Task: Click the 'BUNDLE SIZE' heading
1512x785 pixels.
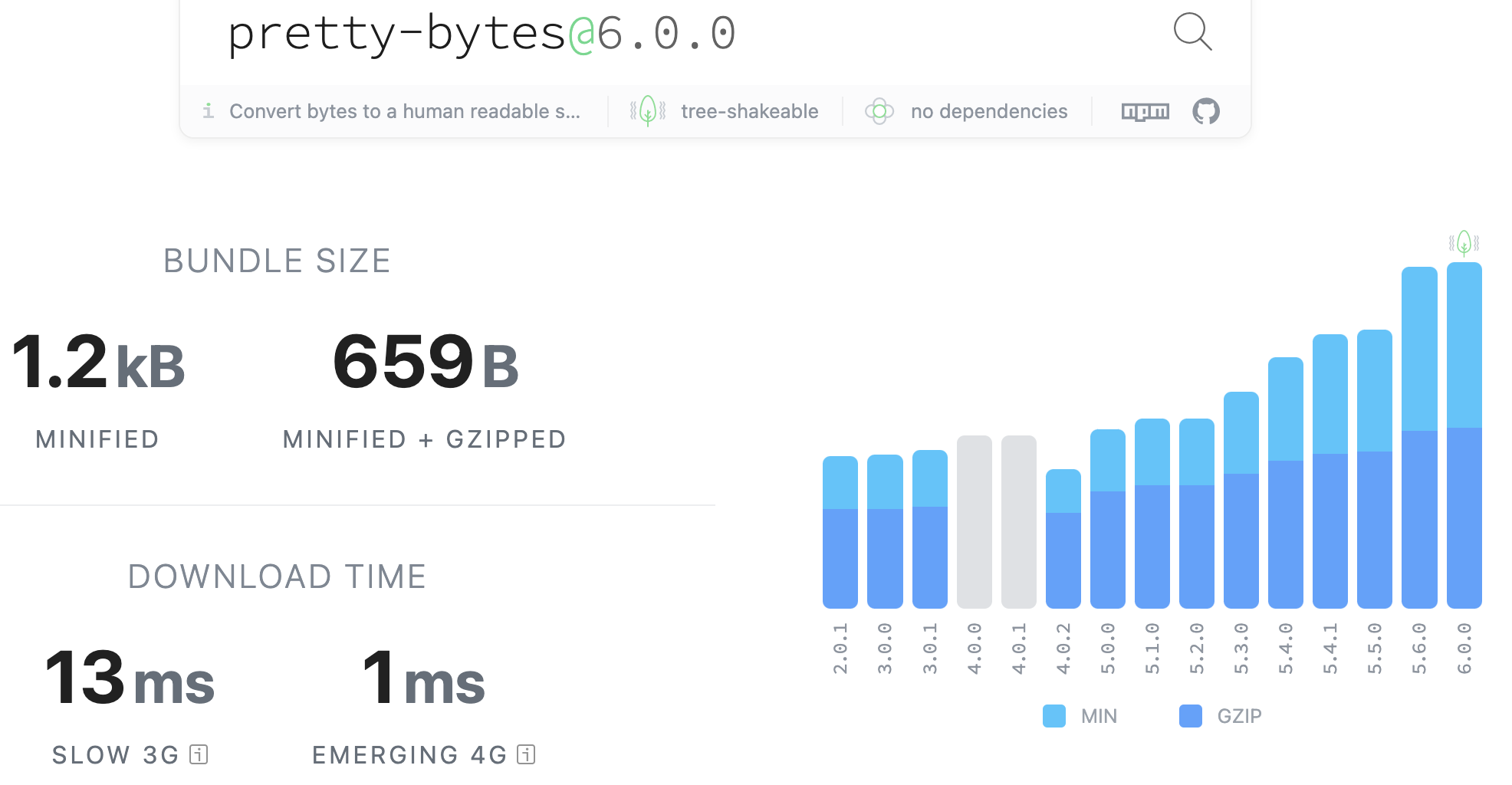Action: 278,261
